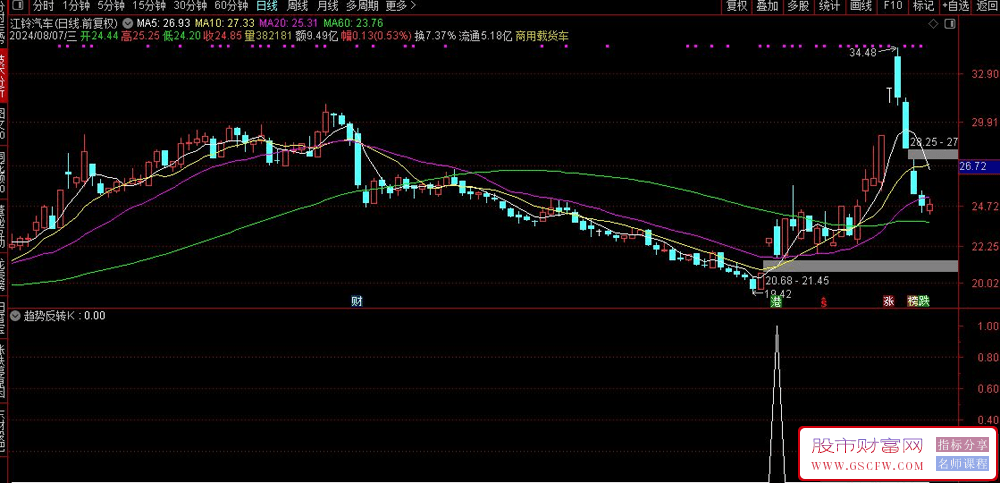Viewport: 1000px width, 483px height.
Task: Open the 多周期 multi-period view
Action: 362,6
